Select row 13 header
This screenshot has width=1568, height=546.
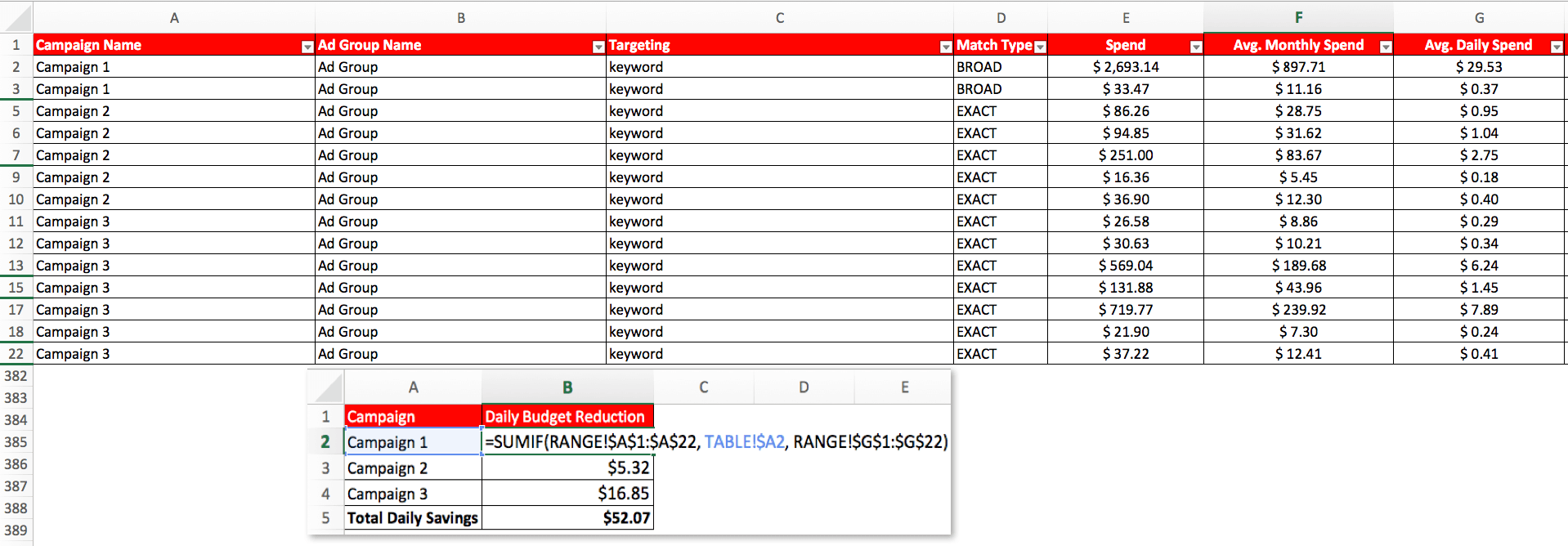(16, 266)
